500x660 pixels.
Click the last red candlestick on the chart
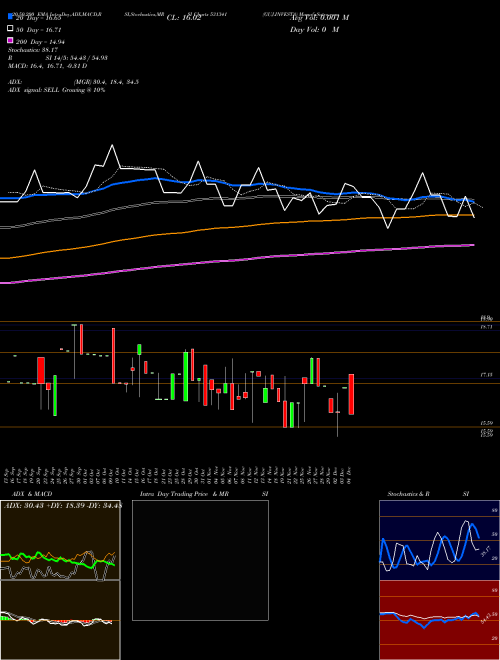(x=351, y=394)
